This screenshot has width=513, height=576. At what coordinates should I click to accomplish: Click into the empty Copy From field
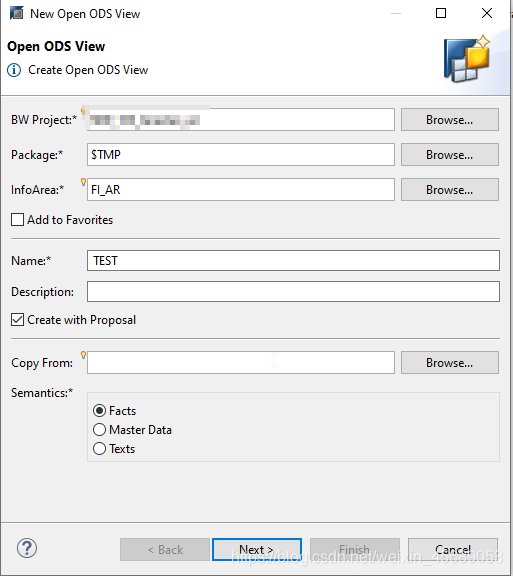coord(241,363)
